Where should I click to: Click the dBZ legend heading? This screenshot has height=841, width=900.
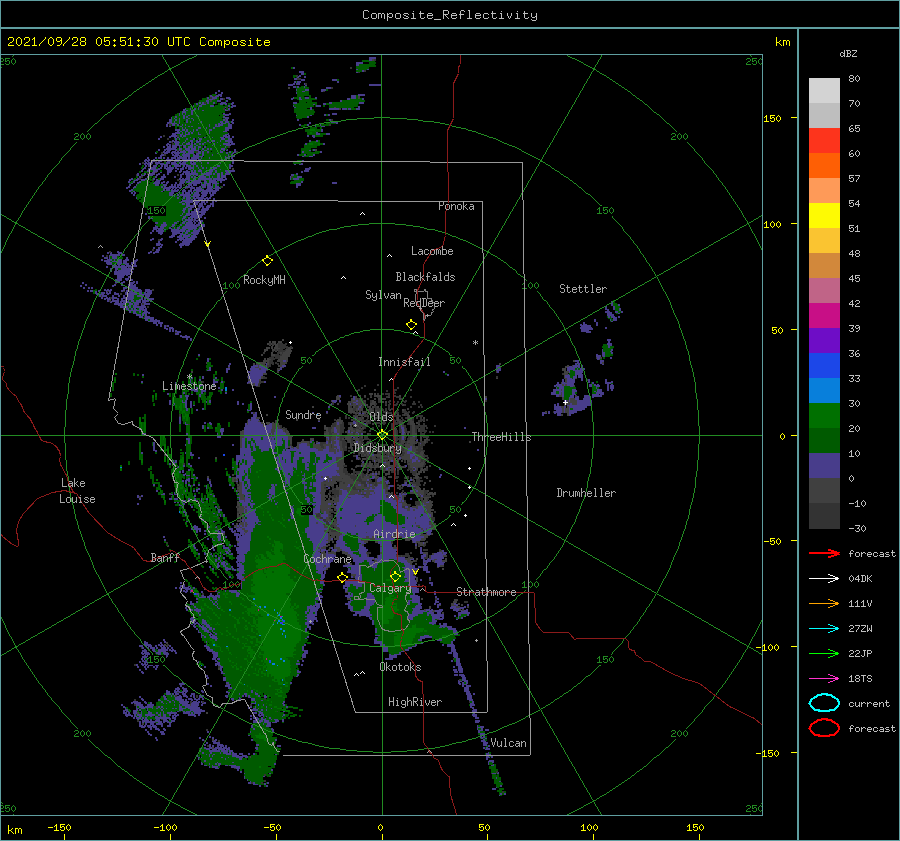tap(848, 53)
